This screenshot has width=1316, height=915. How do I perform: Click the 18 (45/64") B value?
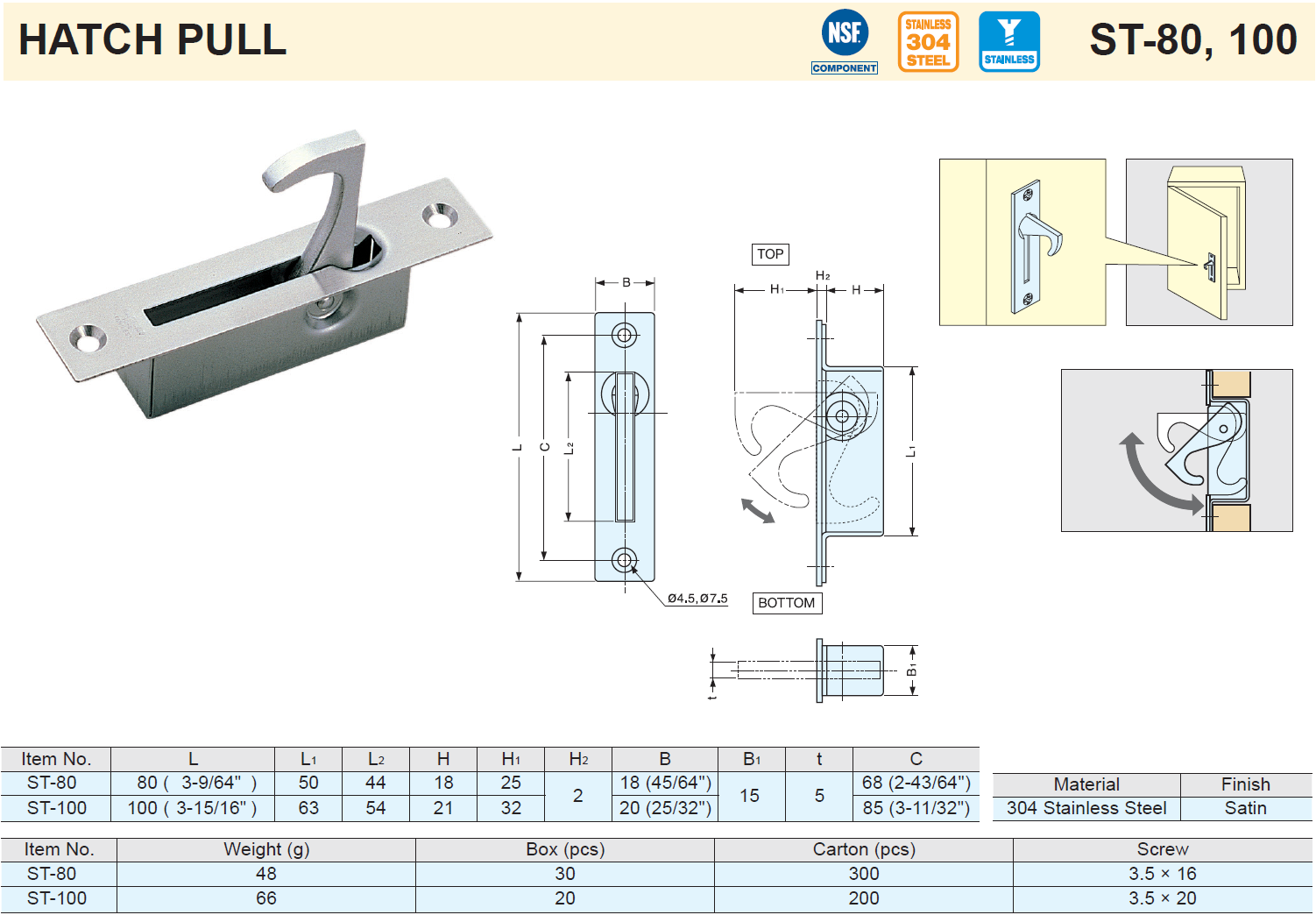(x=666, y=783)
